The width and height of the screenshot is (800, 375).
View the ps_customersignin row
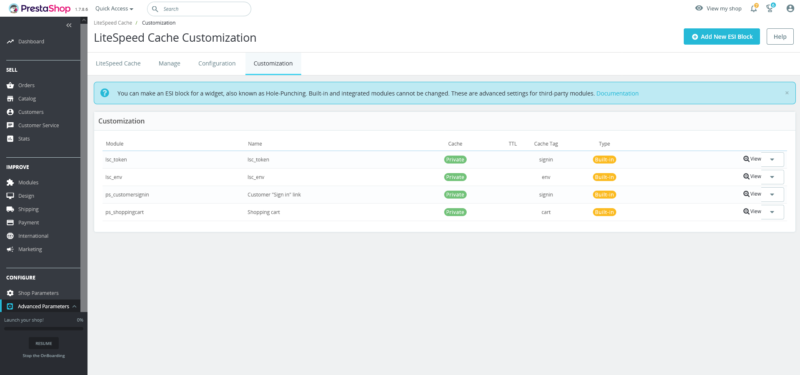tap(752, 194)
